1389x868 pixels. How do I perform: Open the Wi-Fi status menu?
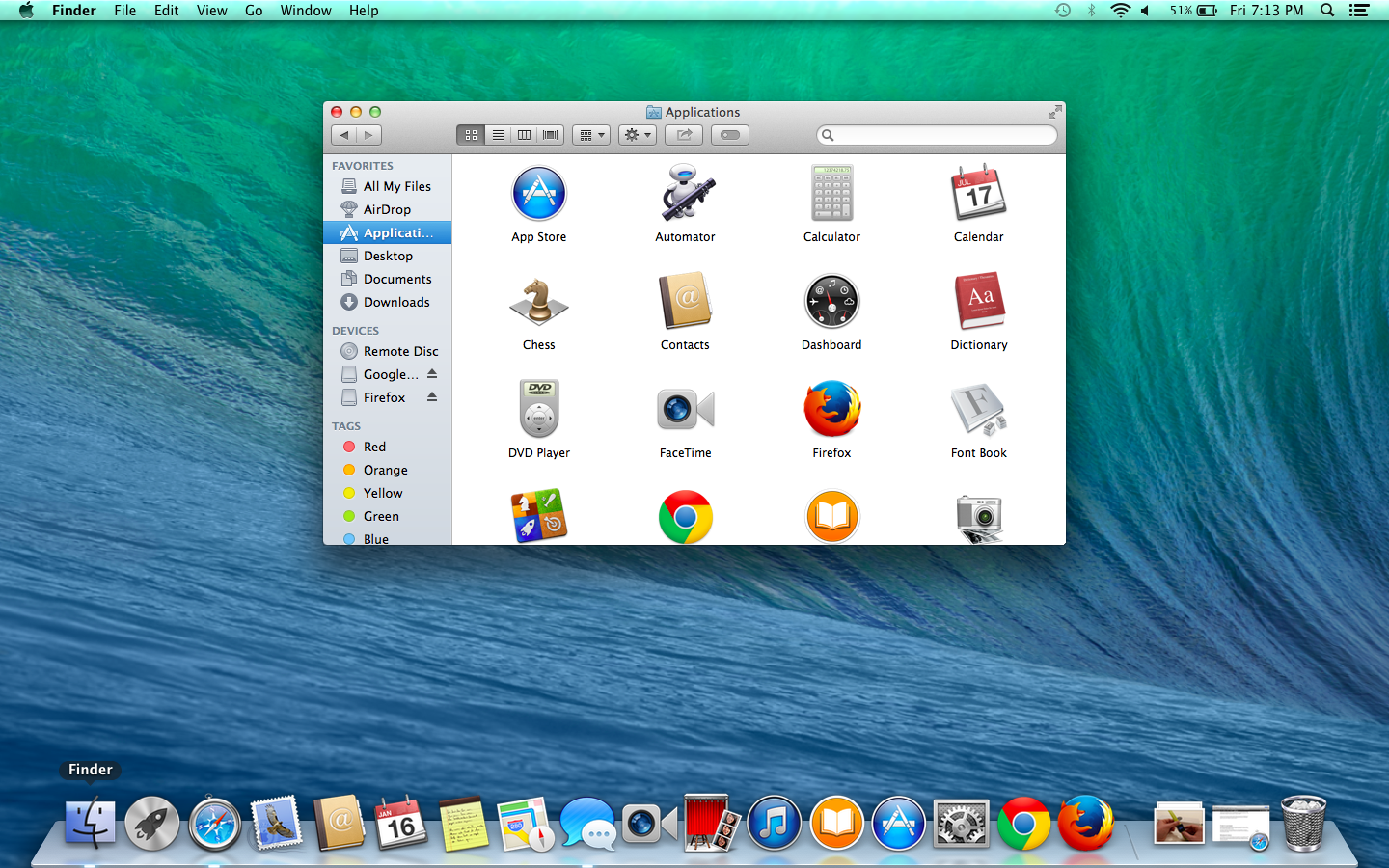click(1120, 11)
